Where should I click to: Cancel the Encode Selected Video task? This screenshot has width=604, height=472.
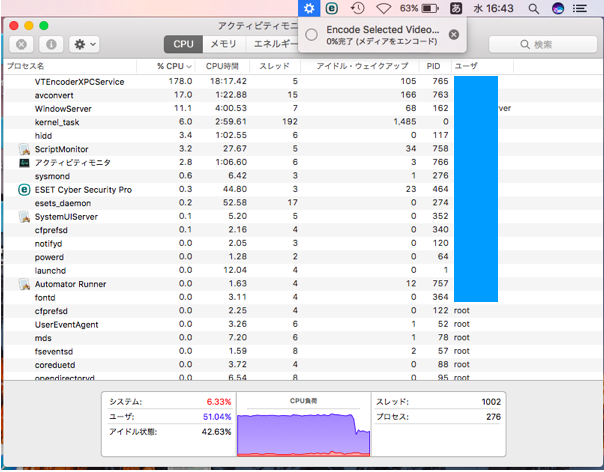click(454, 35)
